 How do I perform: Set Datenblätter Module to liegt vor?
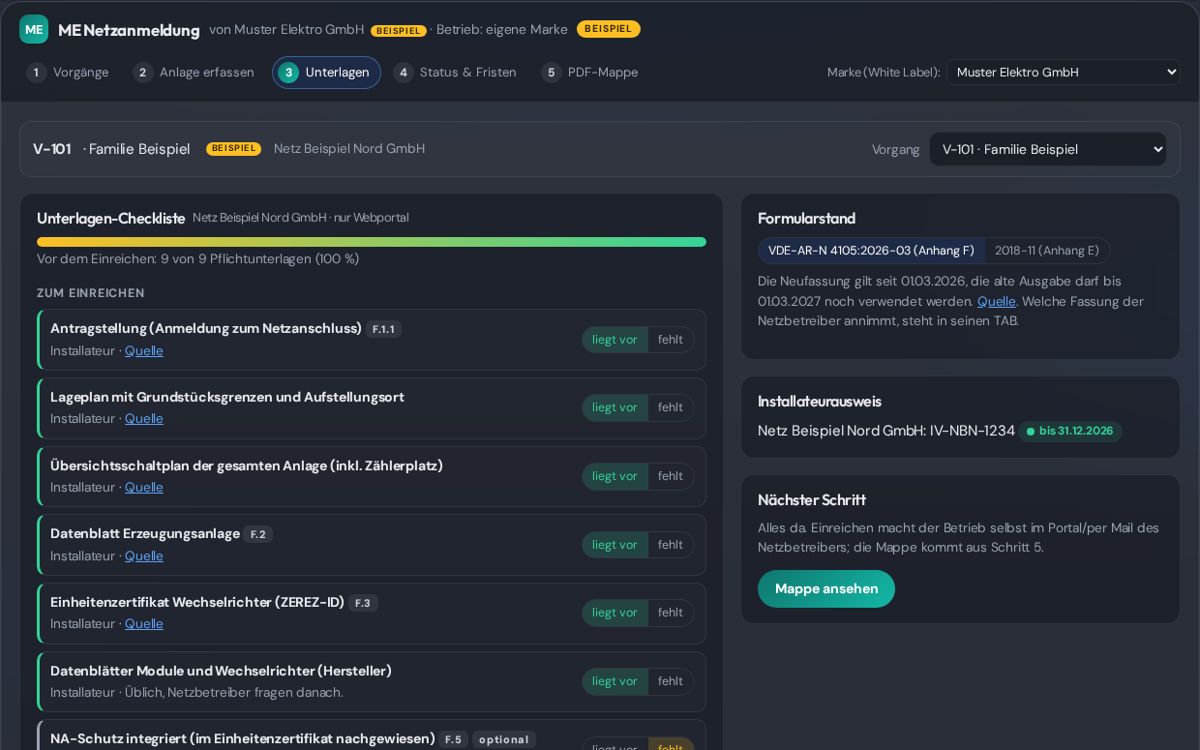(614, 681)
